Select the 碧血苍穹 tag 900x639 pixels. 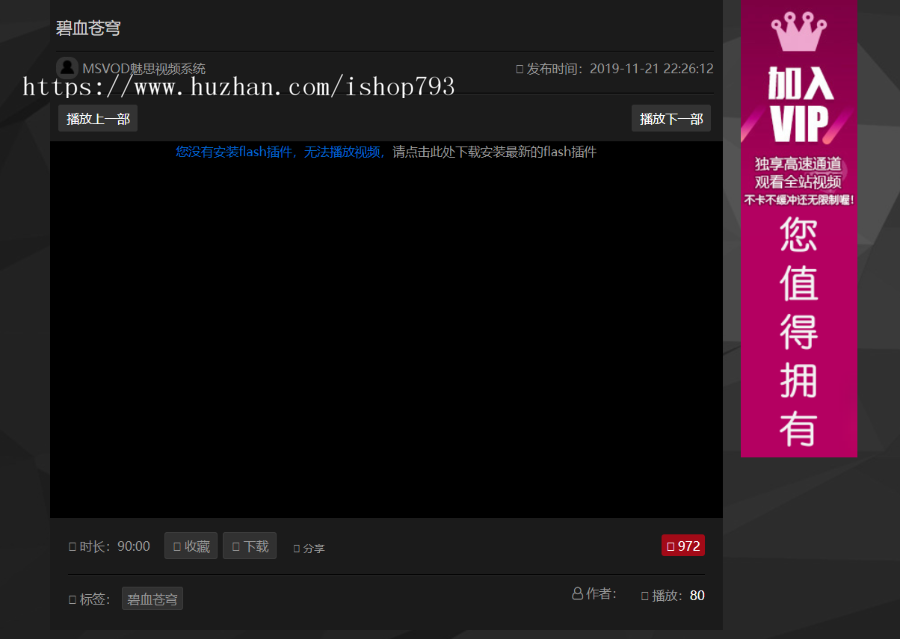click(x=153, y=599)
